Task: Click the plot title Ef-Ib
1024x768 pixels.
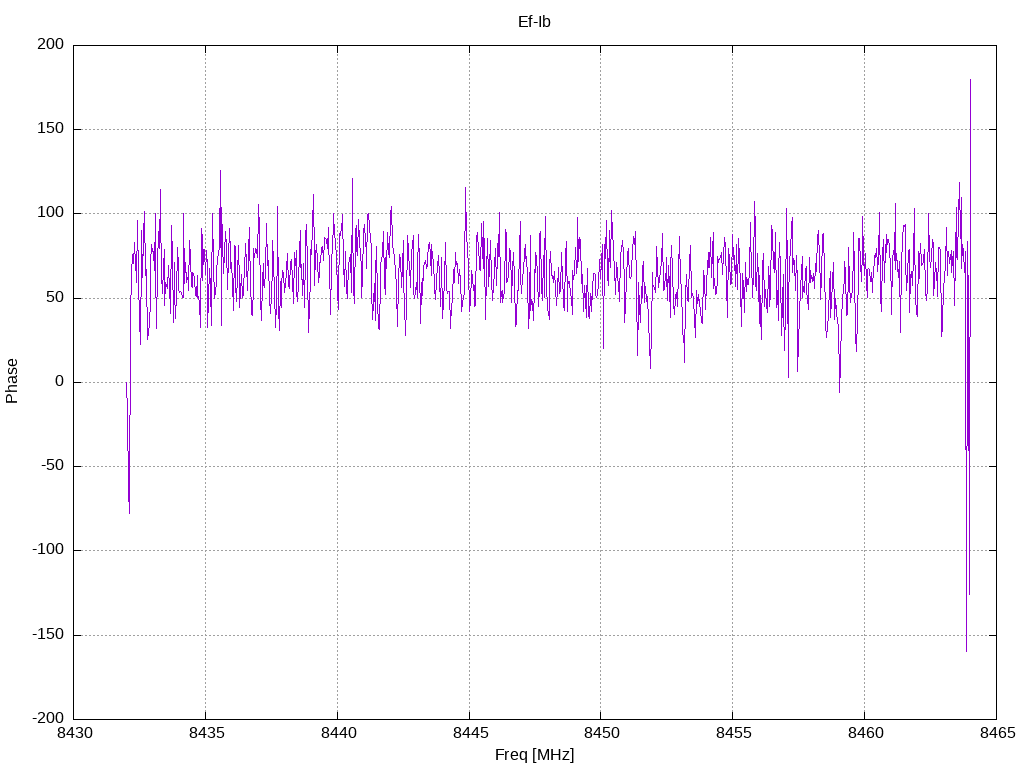Action: 534,22
